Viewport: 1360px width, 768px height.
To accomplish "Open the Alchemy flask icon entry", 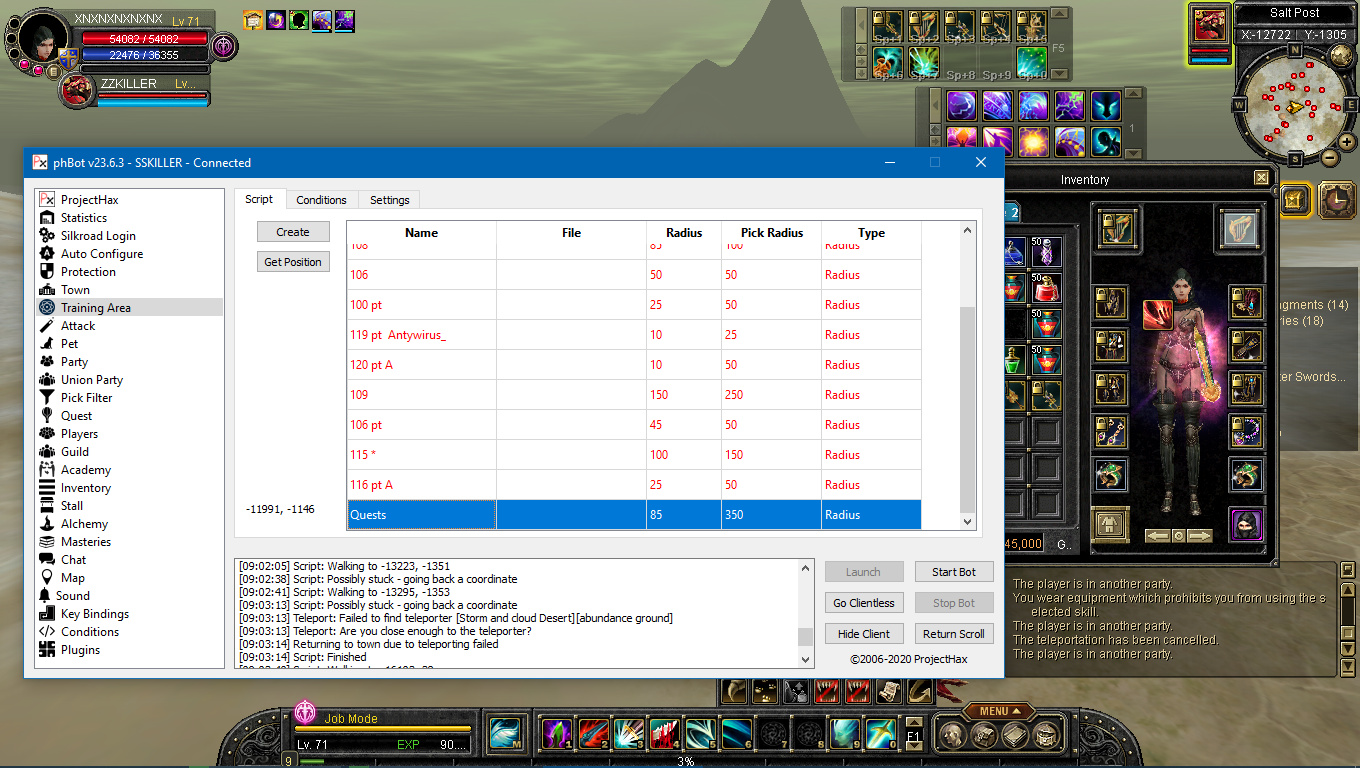I will point(47,524).
